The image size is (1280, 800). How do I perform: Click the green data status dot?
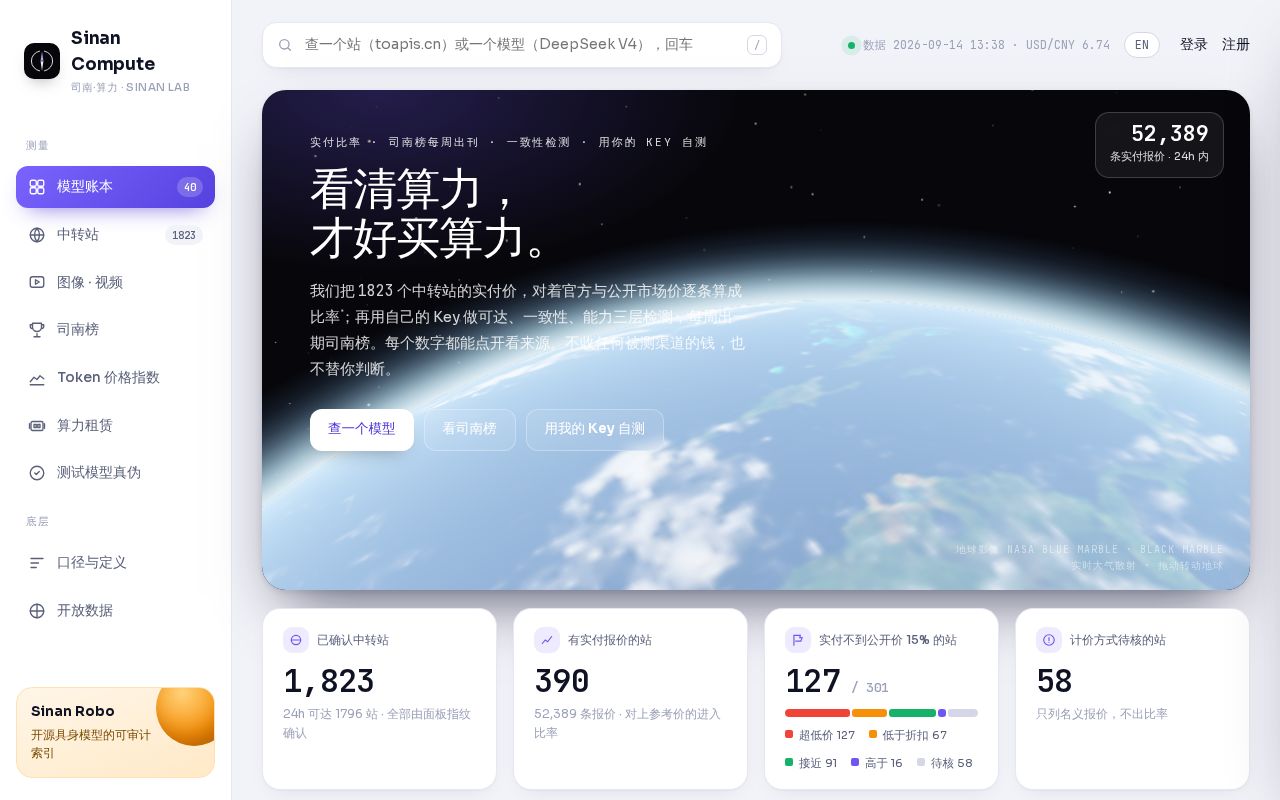pos(851,45)
